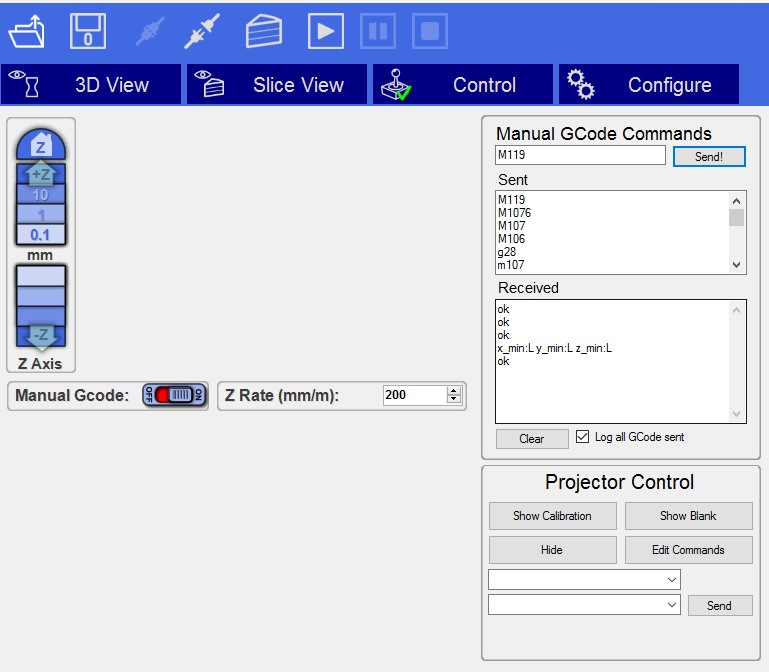Move Z axis up 0.1 mm

tap(40, 235)
